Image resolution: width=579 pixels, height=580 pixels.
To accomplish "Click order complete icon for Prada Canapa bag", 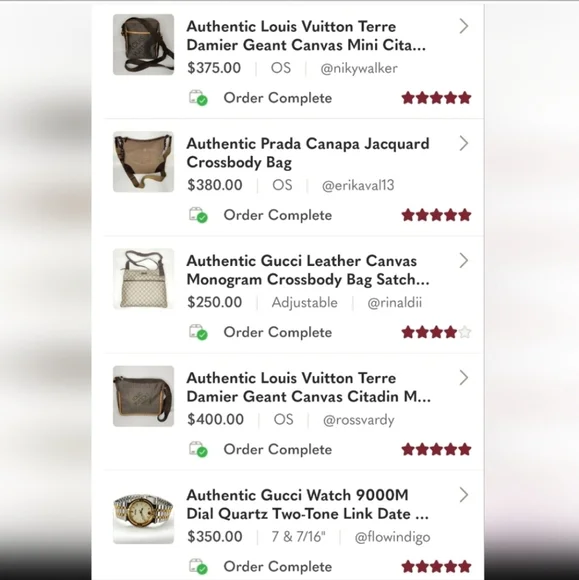I will (x=198, y=215).
